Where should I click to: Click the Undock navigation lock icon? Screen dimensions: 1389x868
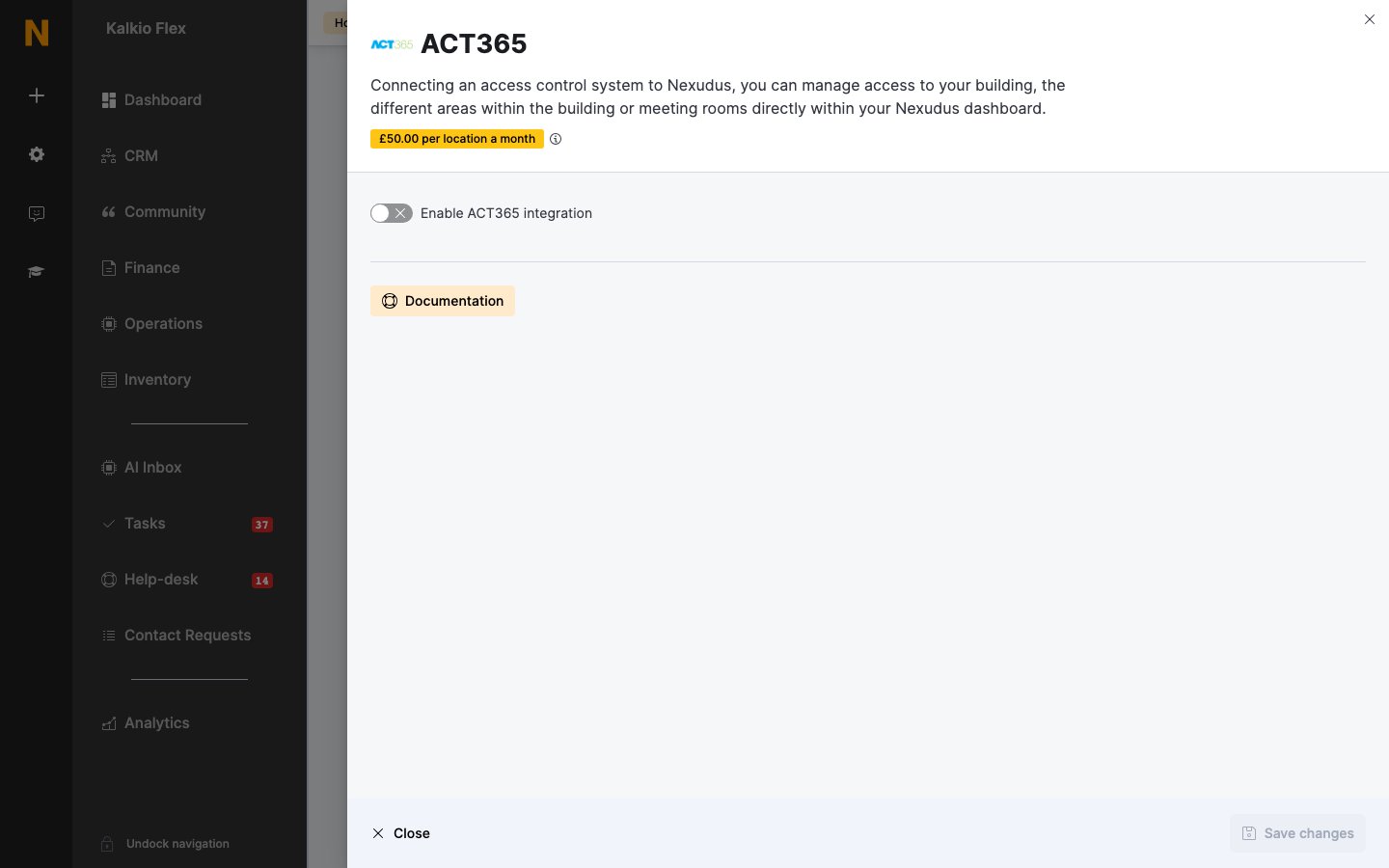108,844
